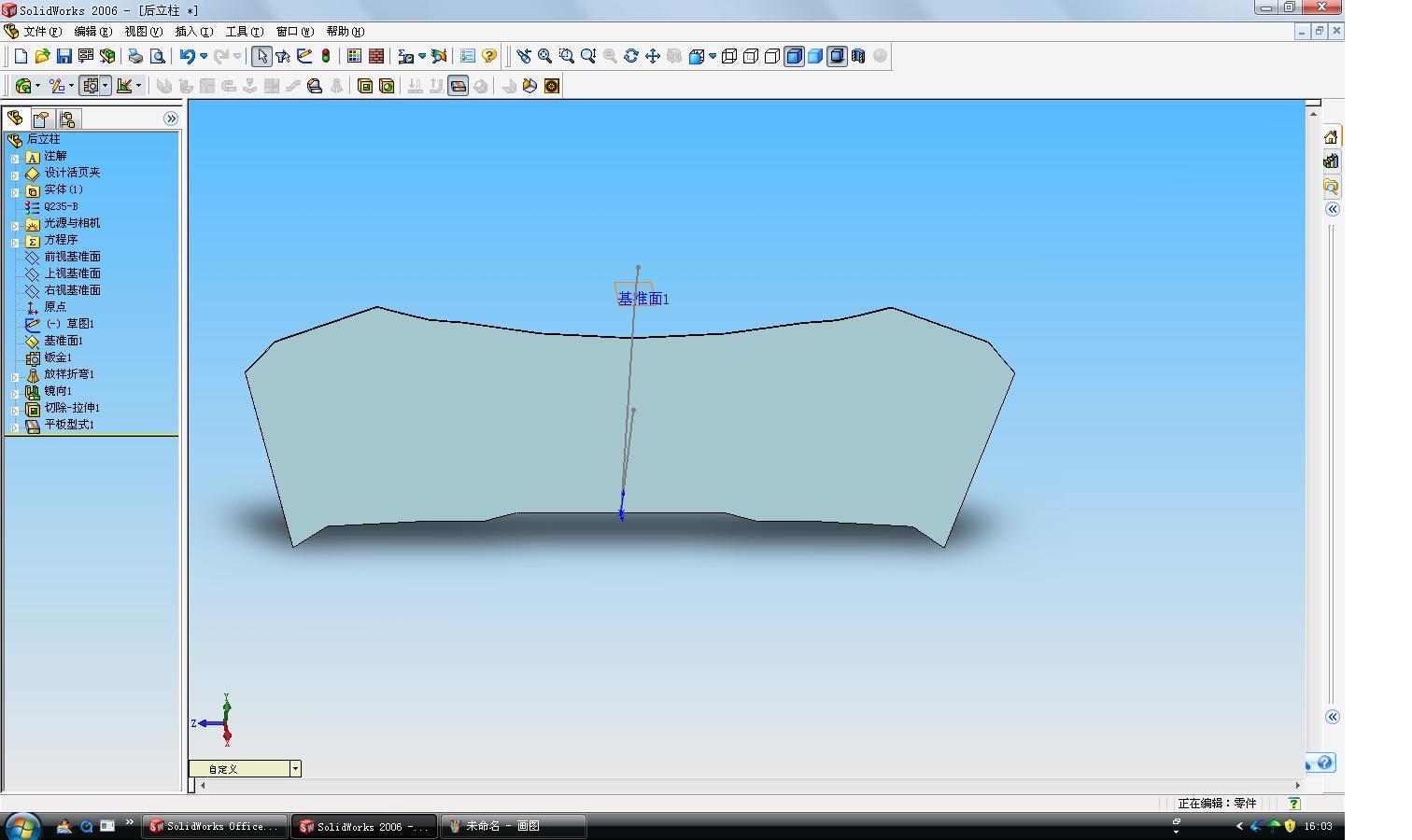Image resolution: width=1412 pixels, height=840 pixels.
Task: Select the 前视基准面 plane item
Action: pyautogui.click(x=72, y=257)
